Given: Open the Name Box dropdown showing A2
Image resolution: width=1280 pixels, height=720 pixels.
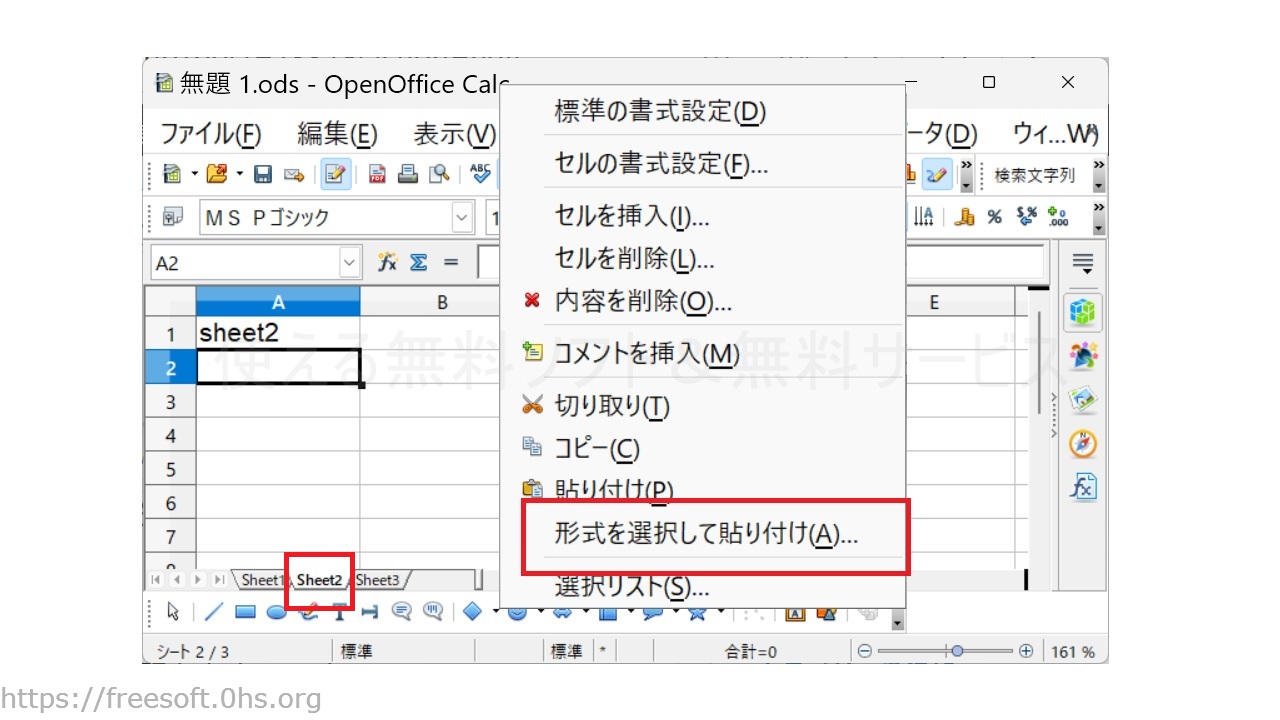Looking at the screenshot, I should click(x=349, y=263).
